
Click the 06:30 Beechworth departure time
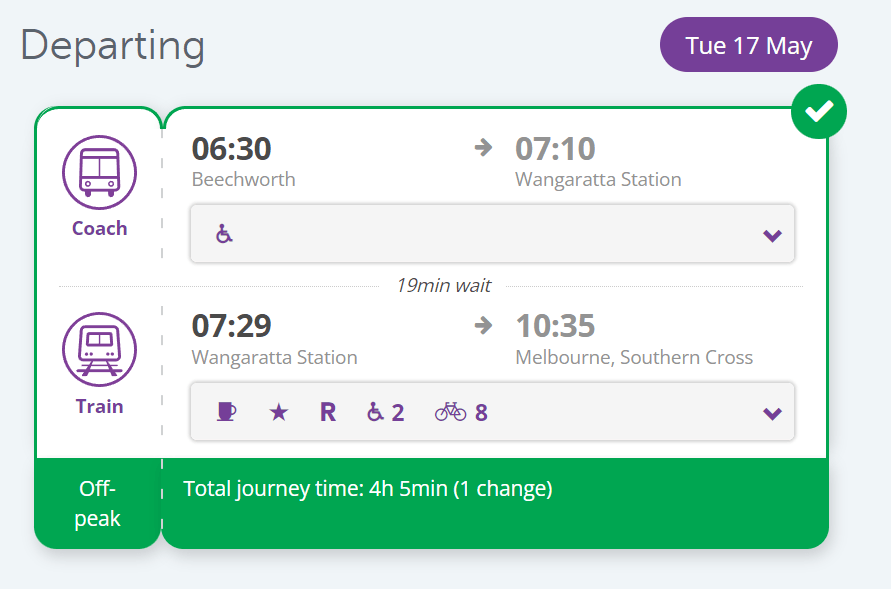coord(231,149)
